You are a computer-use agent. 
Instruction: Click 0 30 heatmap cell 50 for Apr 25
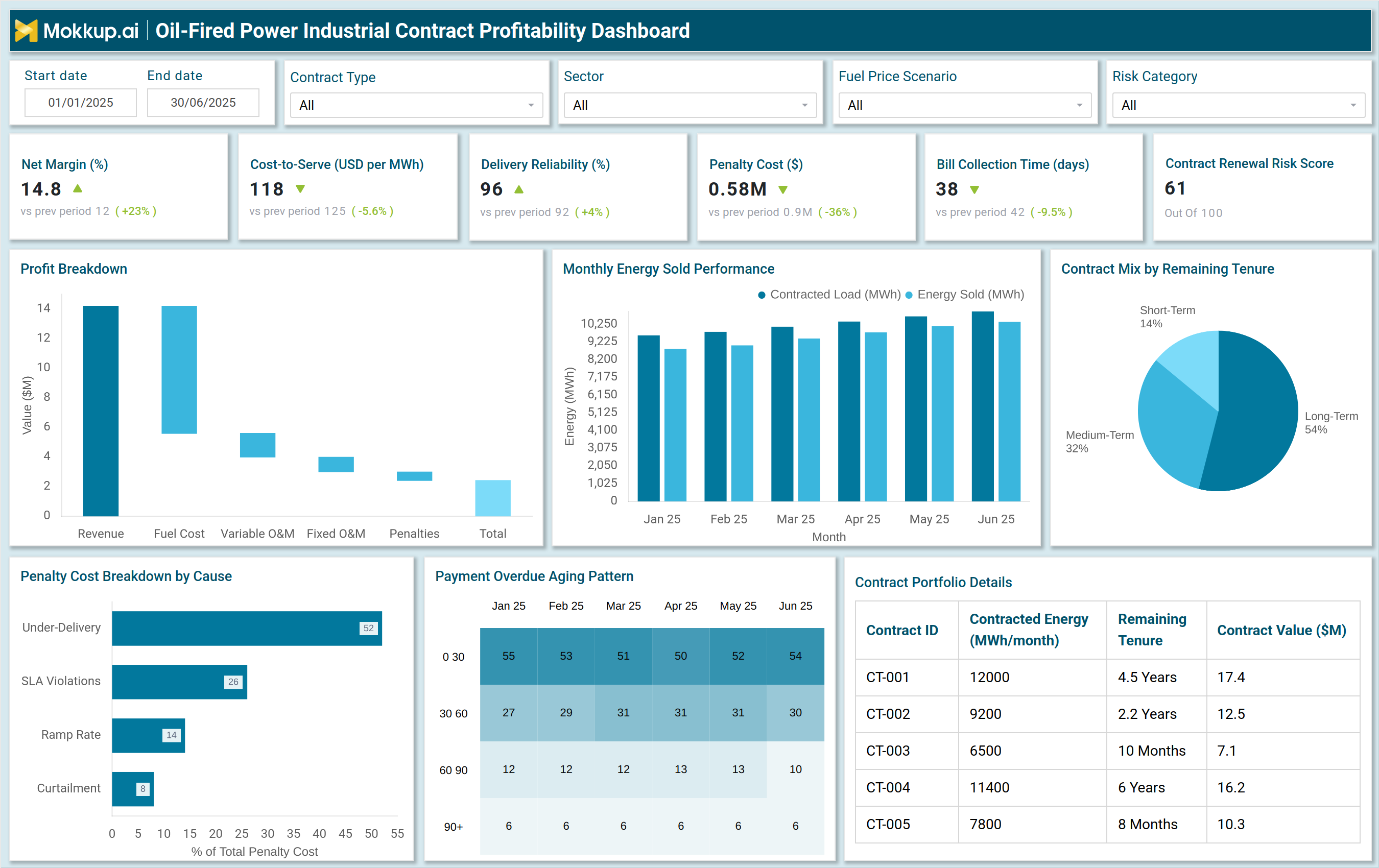[680, 656]
